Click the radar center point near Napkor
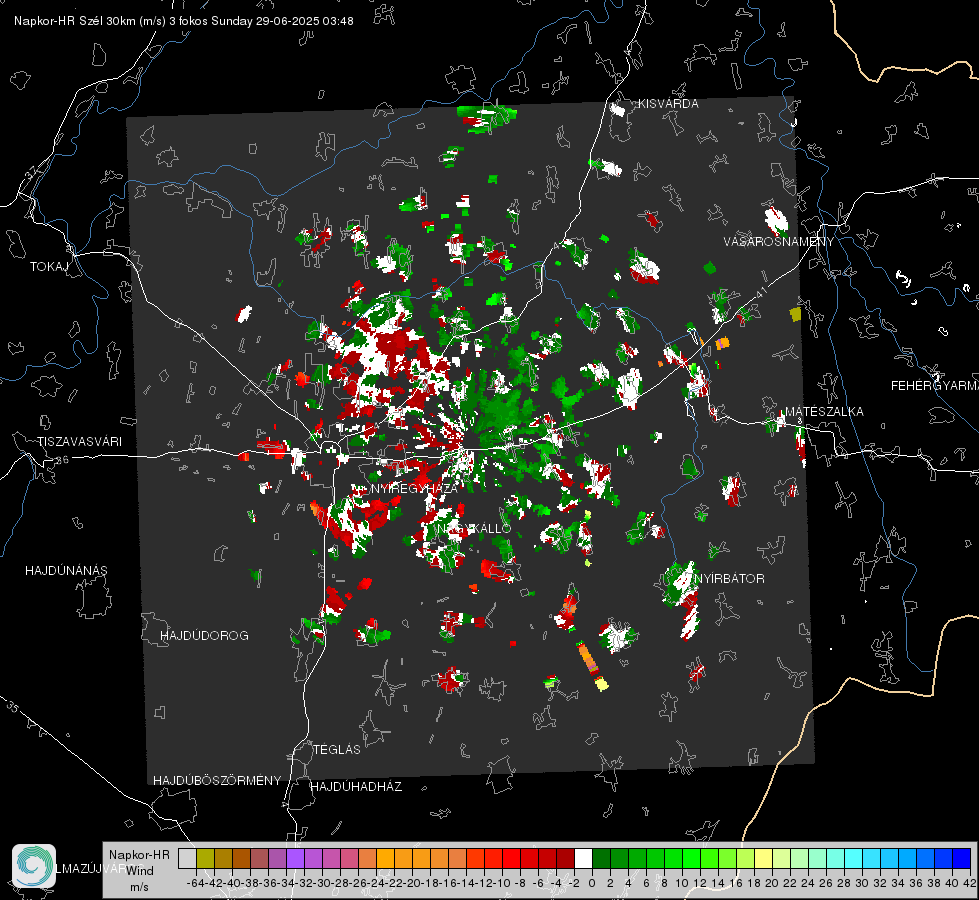 (463, 450)
